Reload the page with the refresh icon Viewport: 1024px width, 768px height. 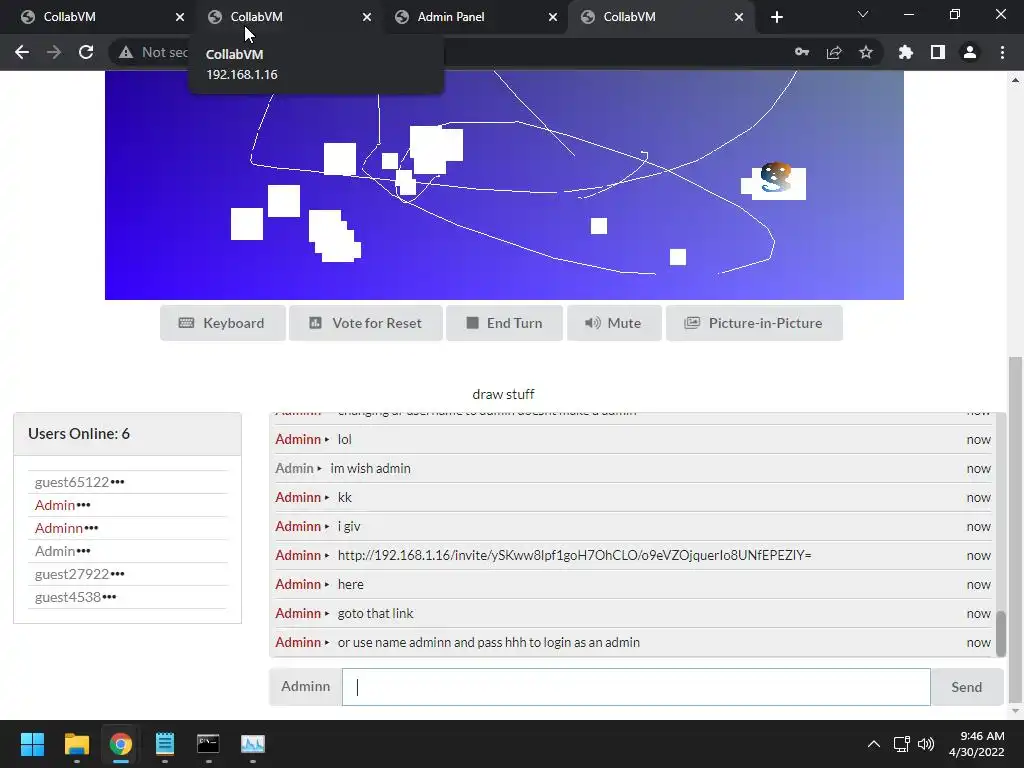(x=86, y=52)
